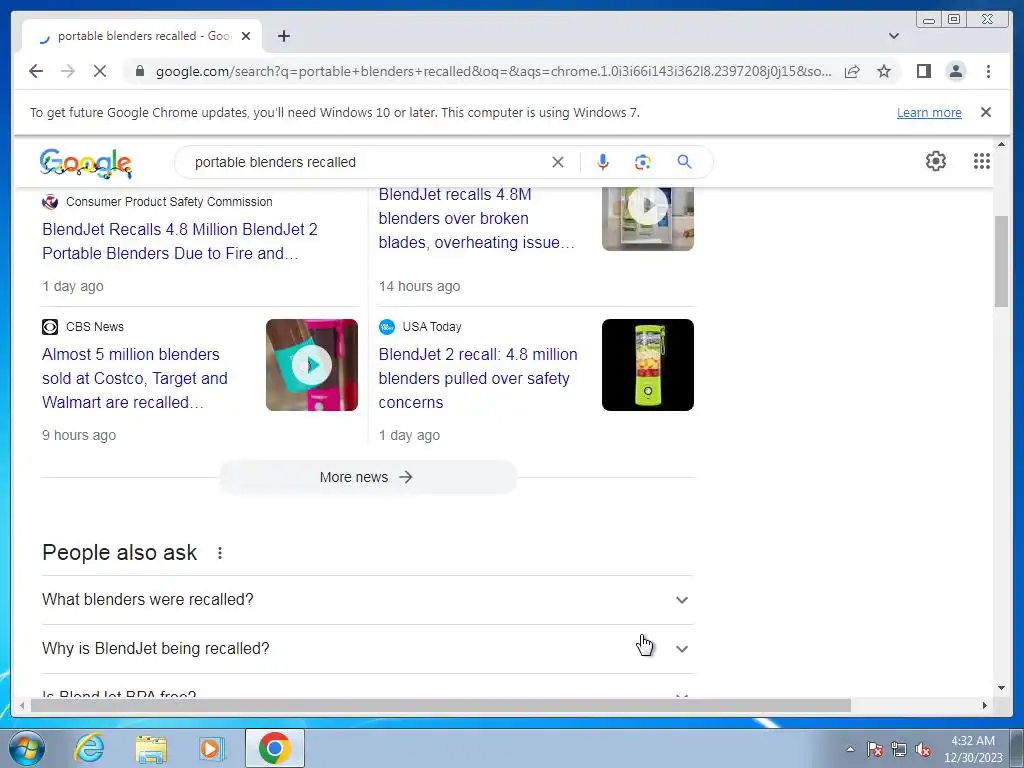Image resolution: width=1024 pixels, height=768 pixels.
Task: Click the Learn more link in update notice
Action: tap(929, 112)
